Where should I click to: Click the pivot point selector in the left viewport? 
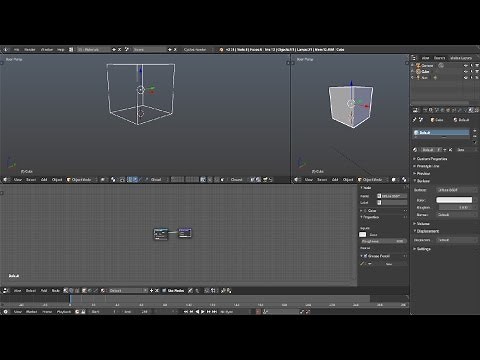click(x=114, y=180)
